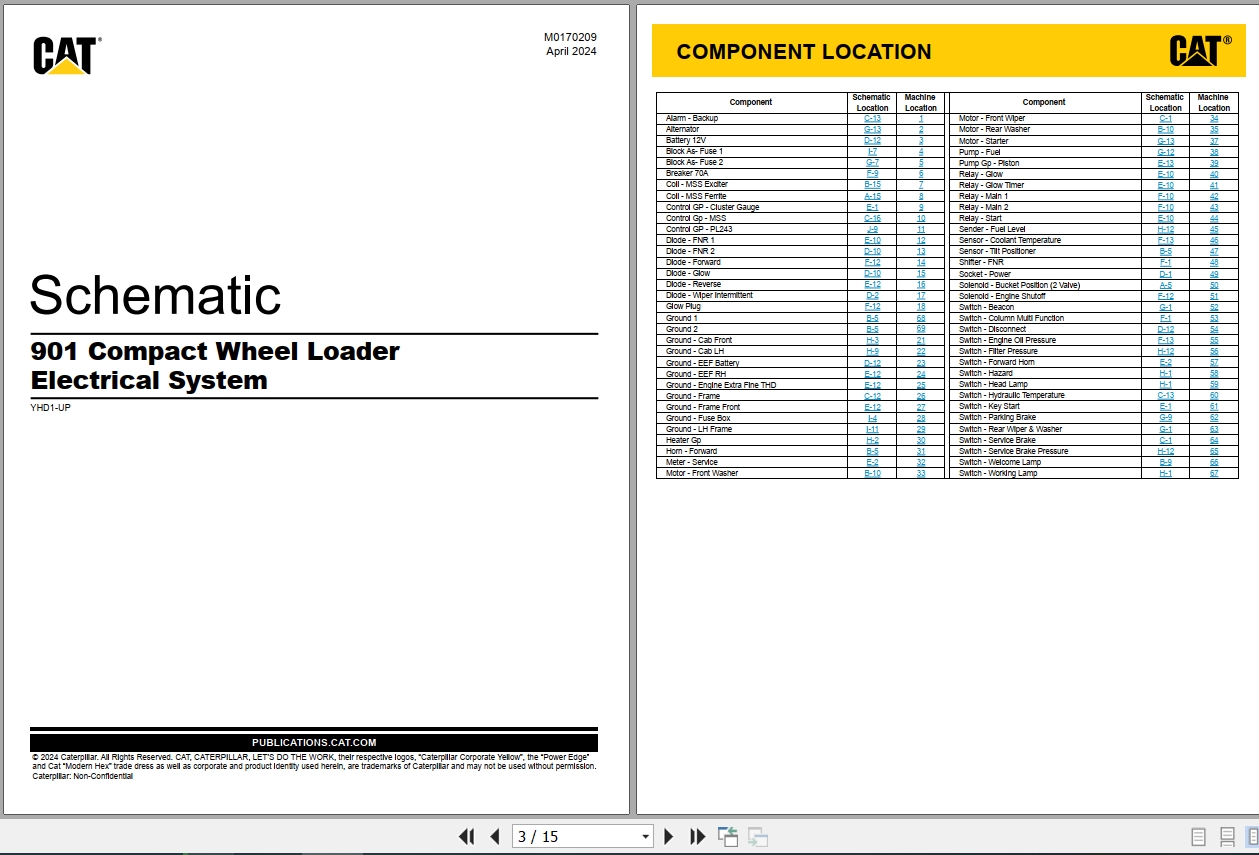This screenshot has width=1259, height=855.
Task: Open machine location 14 for Diode - Forward
Action: (x=921, y=262)
